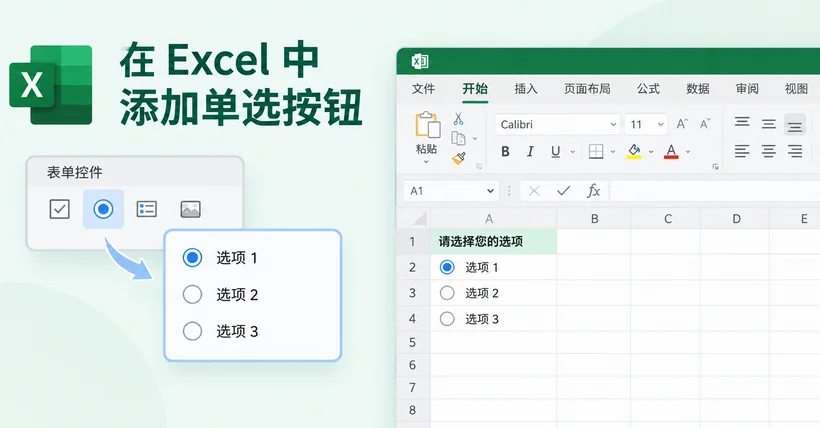Confirm formula bar entry checkmark
The width and height of the screenshot is (820, 428).
coord(564,191)
